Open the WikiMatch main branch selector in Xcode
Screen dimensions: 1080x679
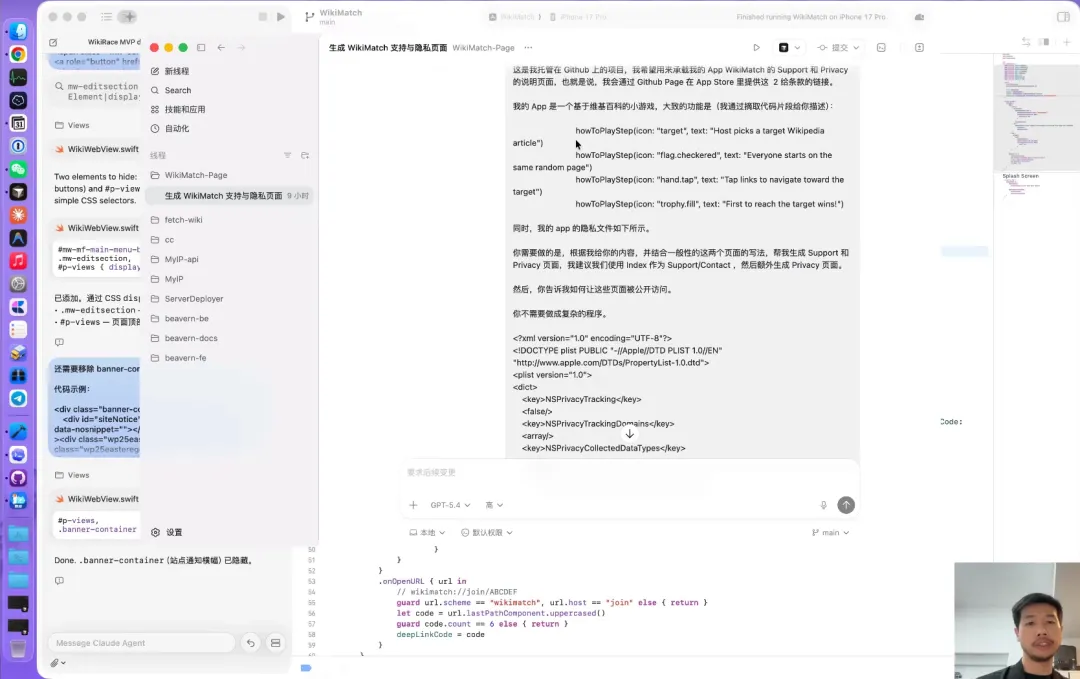(333, 17)
